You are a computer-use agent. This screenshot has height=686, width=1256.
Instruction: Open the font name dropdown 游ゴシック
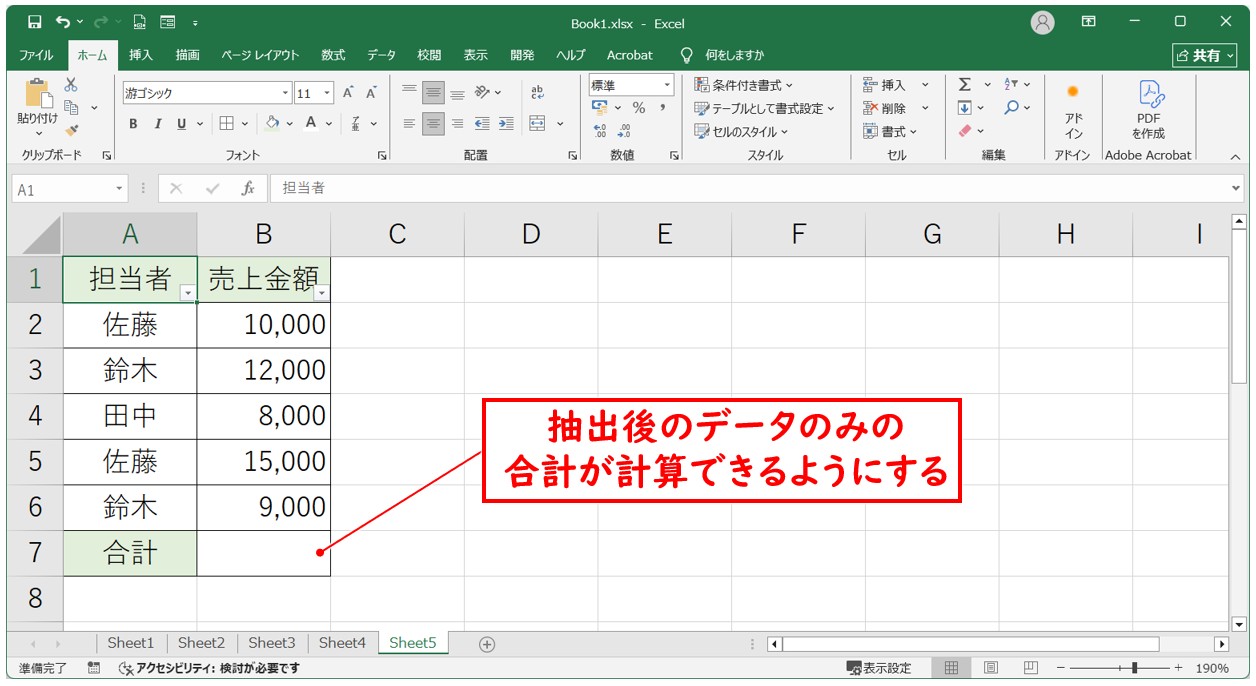[285, 93]
